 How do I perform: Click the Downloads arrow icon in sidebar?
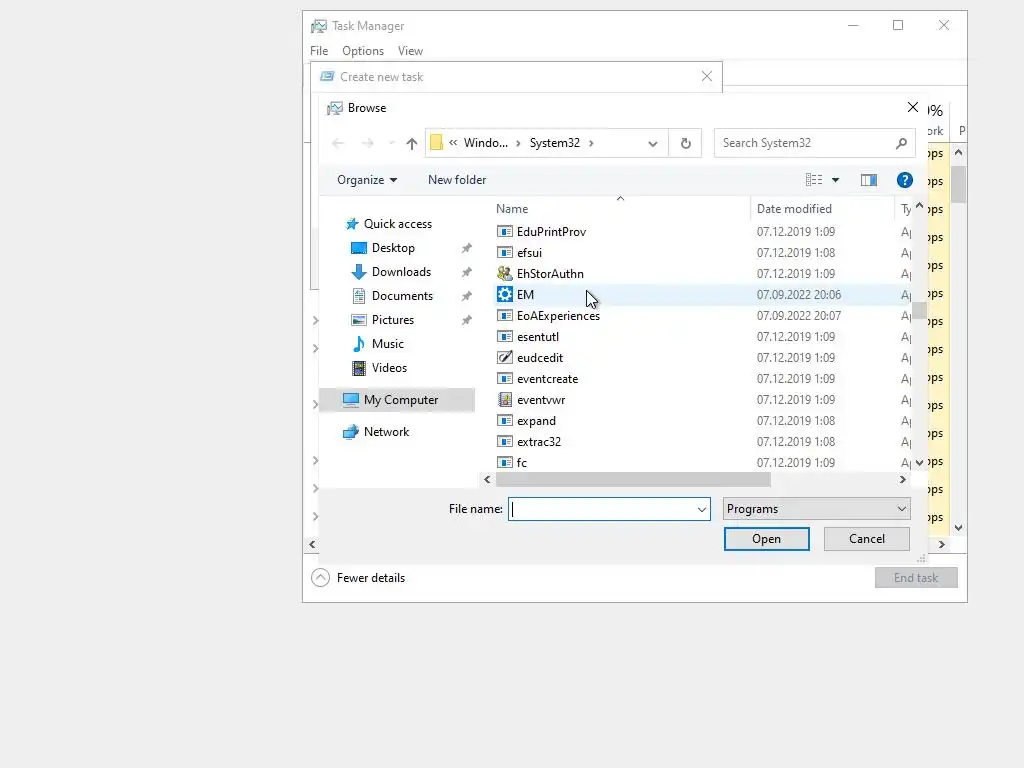[359, 272]
